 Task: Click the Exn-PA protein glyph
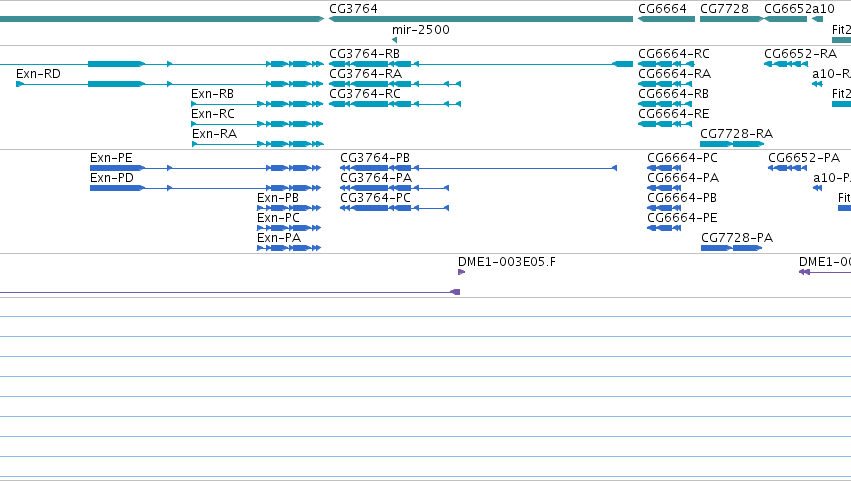[x=289, y=248]
